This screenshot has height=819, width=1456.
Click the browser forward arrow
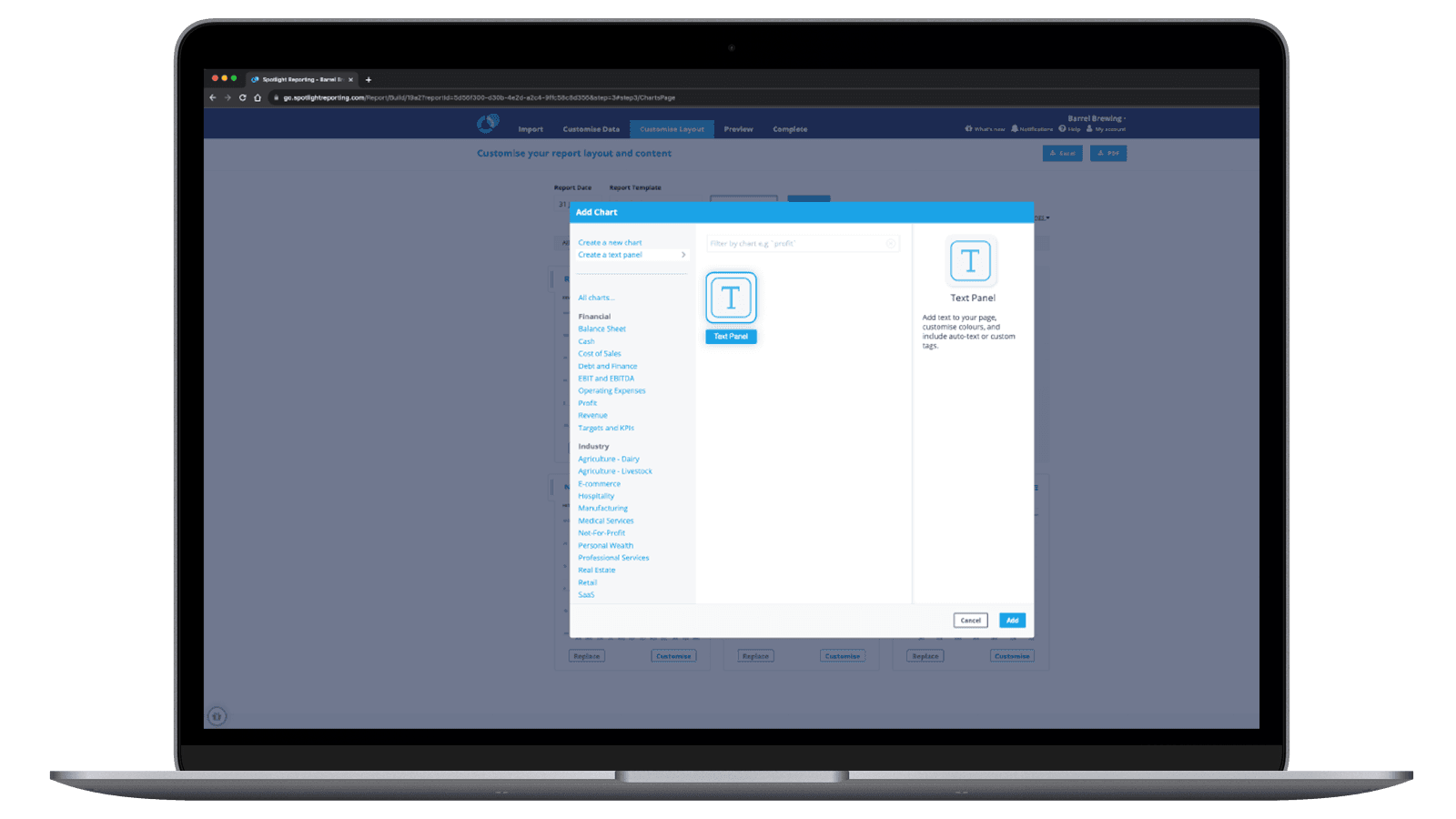(227, 97)
